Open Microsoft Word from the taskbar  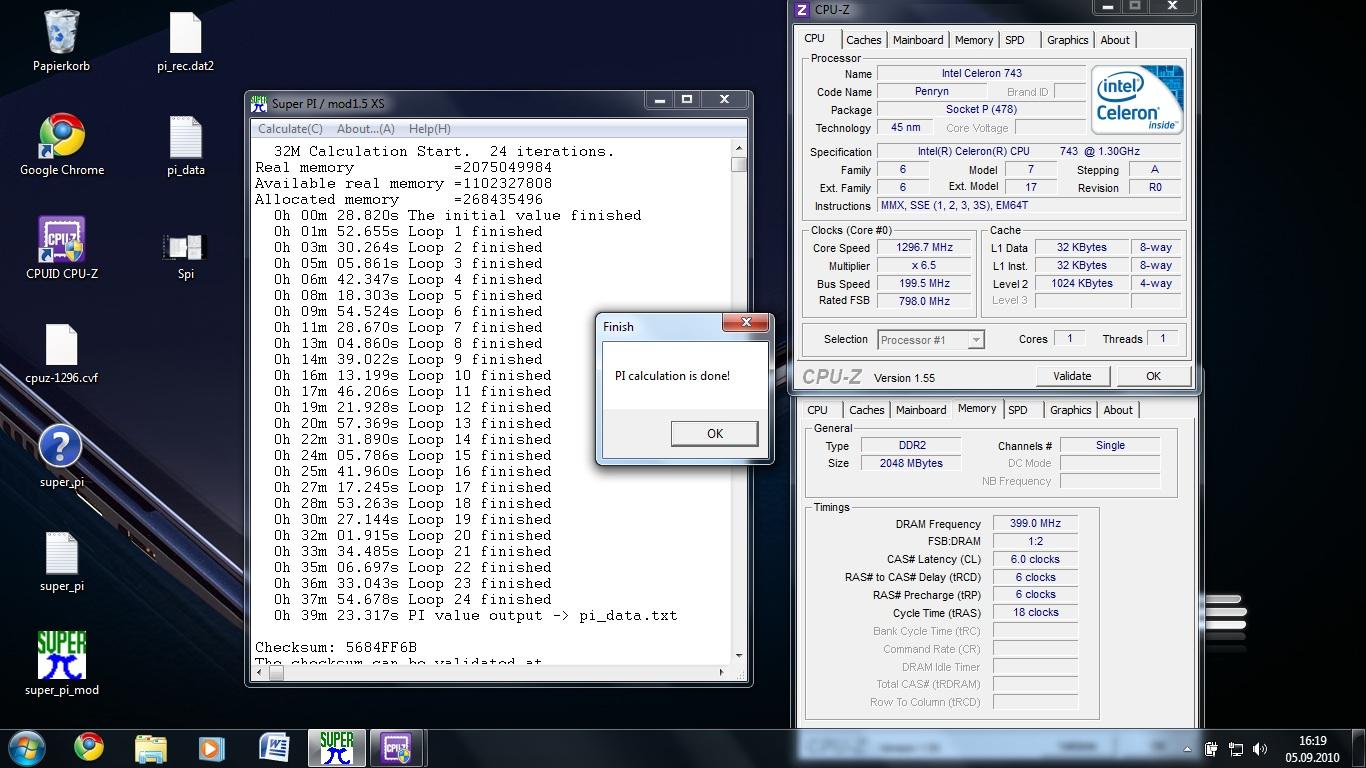click(274, 748)
